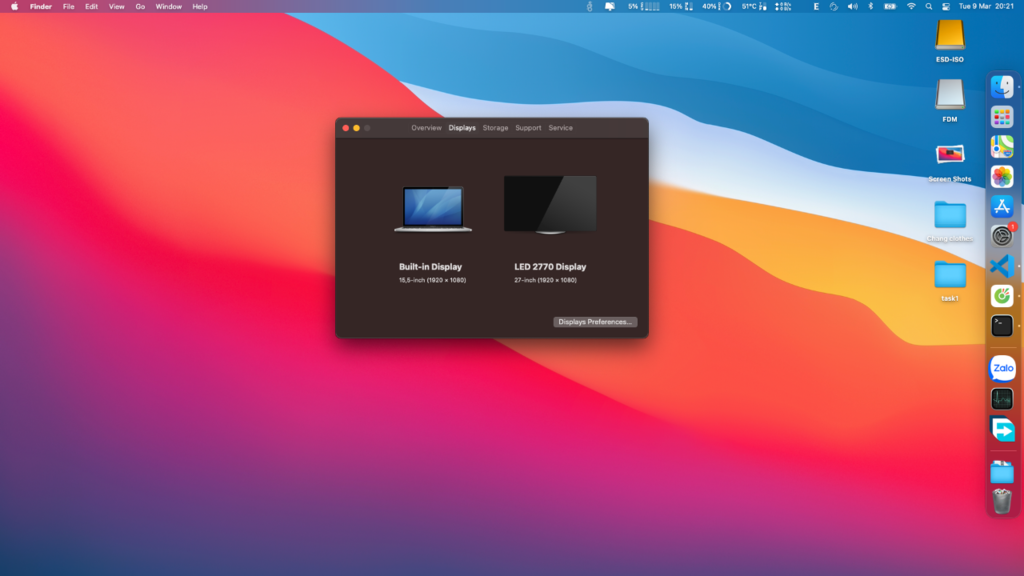Open Visual Studio Code from the dock
1024x576 pixels.
coord(1002,266)
